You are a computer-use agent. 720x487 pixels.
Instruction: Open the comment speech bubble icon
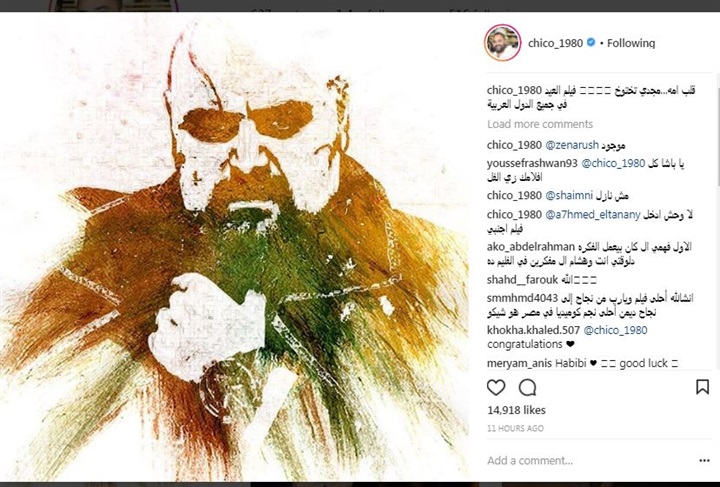(528, 388)
